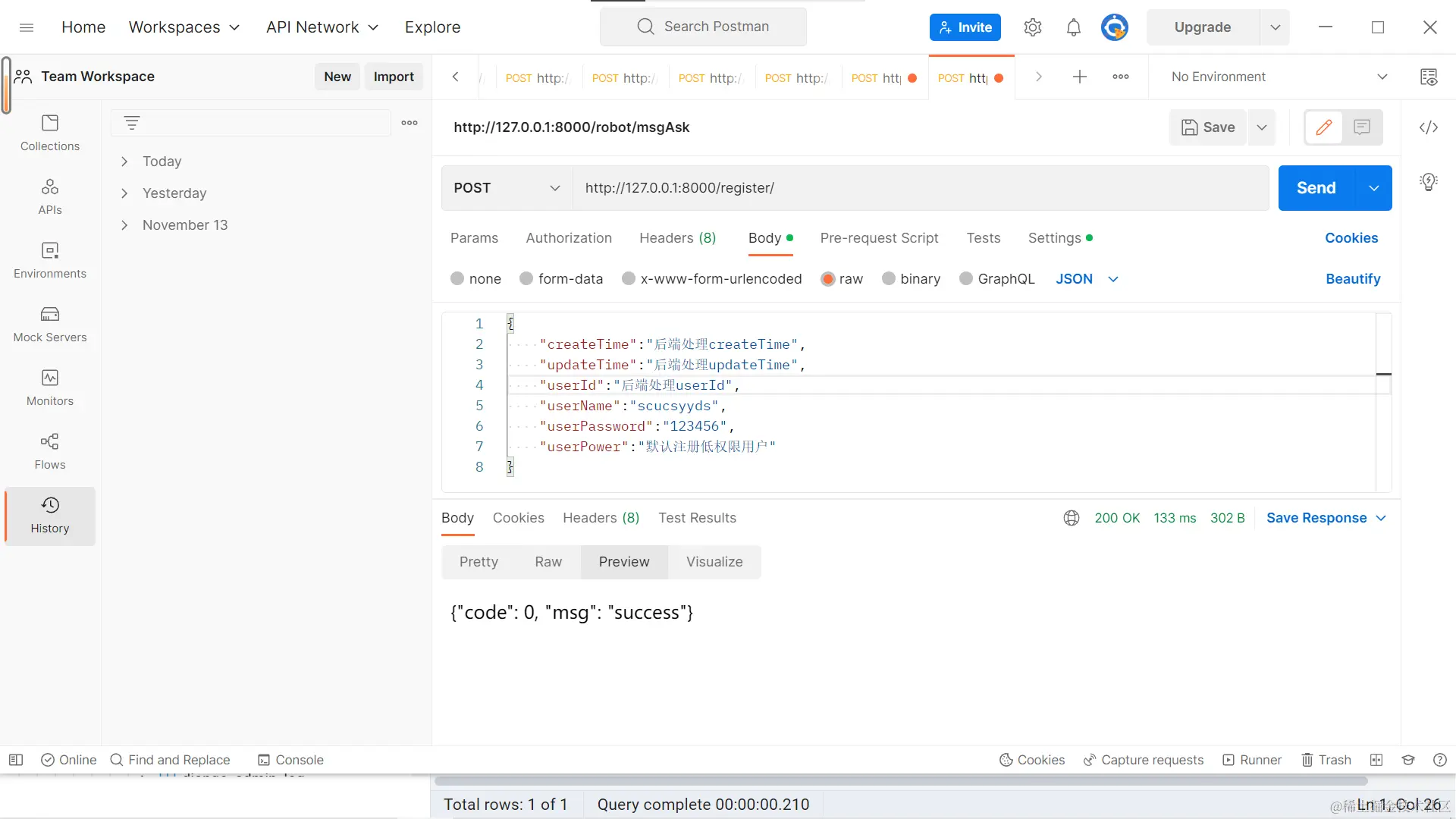The height and width of the screenshot is (819, 1456).
Task: Open tab options ellipsis menu
Action: [x=1121, y=77]
